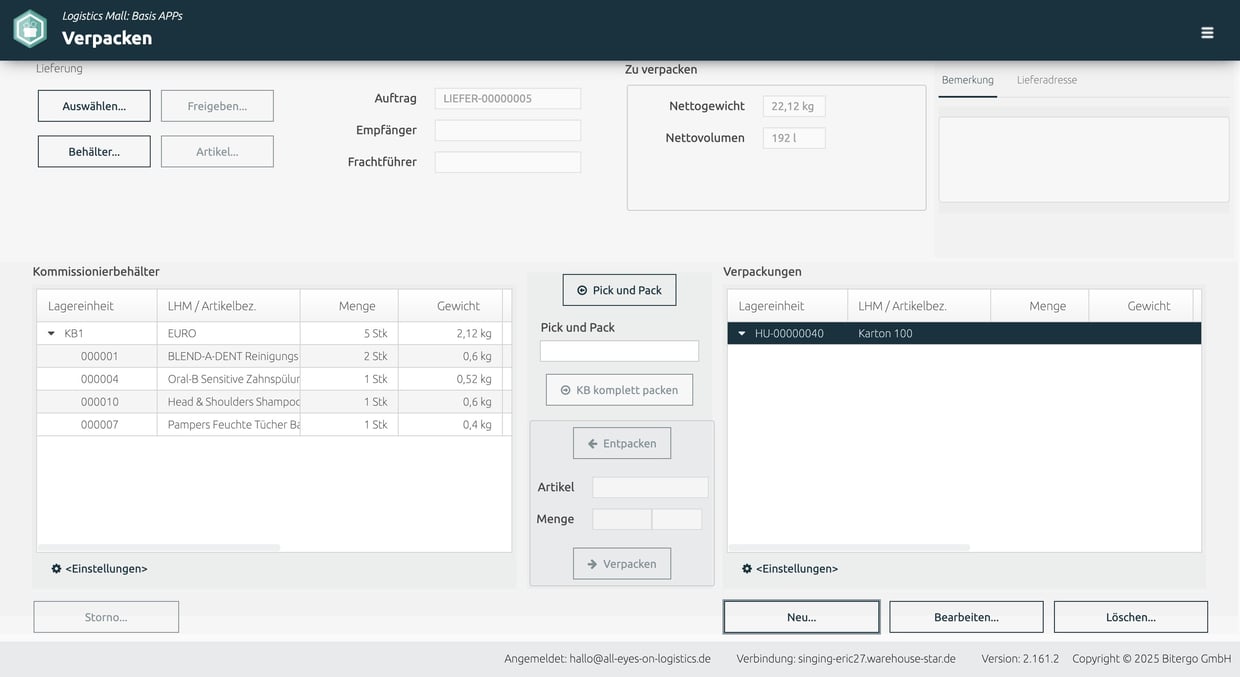Select row 000004 Oral-B Sensitive

[274, 379]
